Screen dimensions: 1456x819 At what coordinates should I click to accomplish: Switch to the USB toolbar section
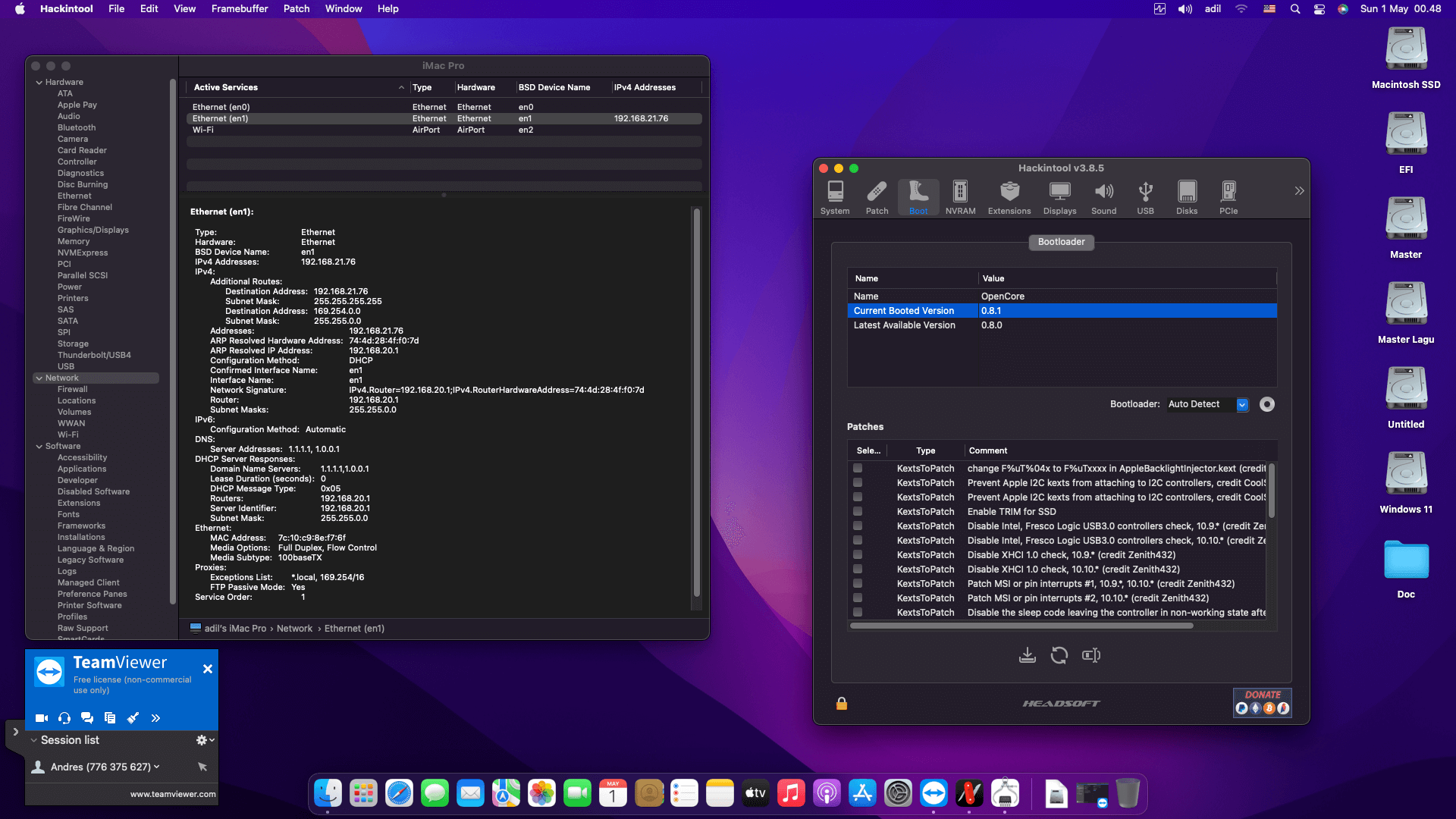(x=1145, y=198)
